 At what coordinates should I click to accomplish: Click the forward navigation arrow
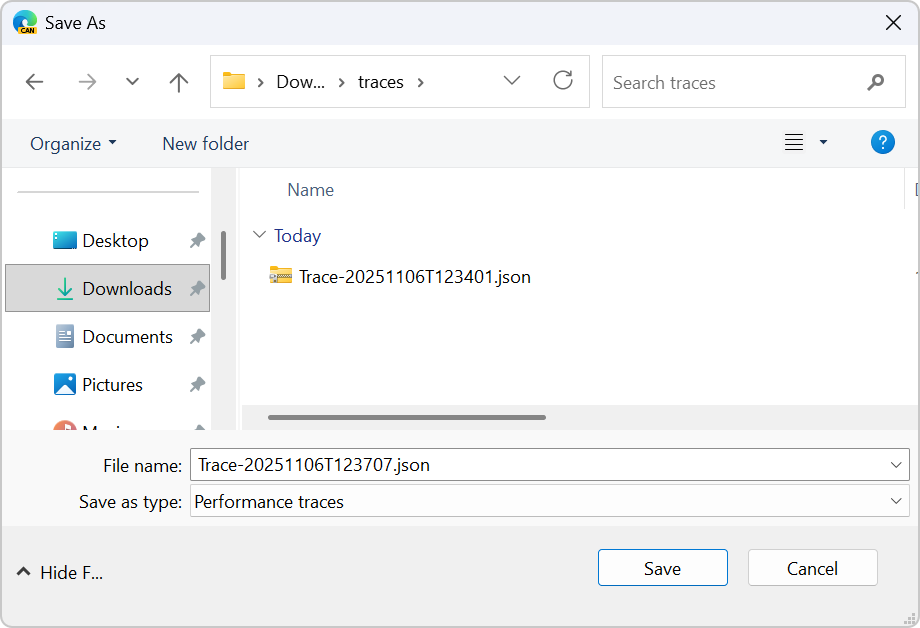click(x=87, y=82)
